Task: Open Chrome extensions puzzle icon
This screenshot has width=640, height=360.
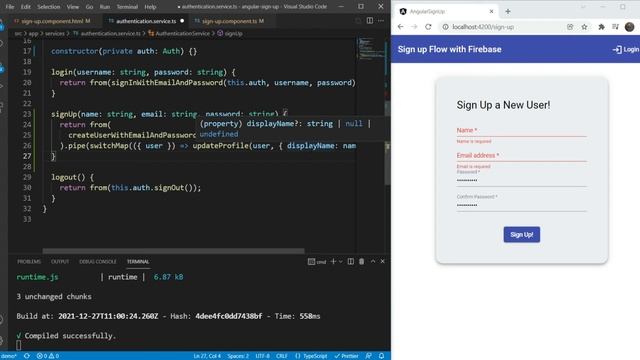Action: click(601, 27)
